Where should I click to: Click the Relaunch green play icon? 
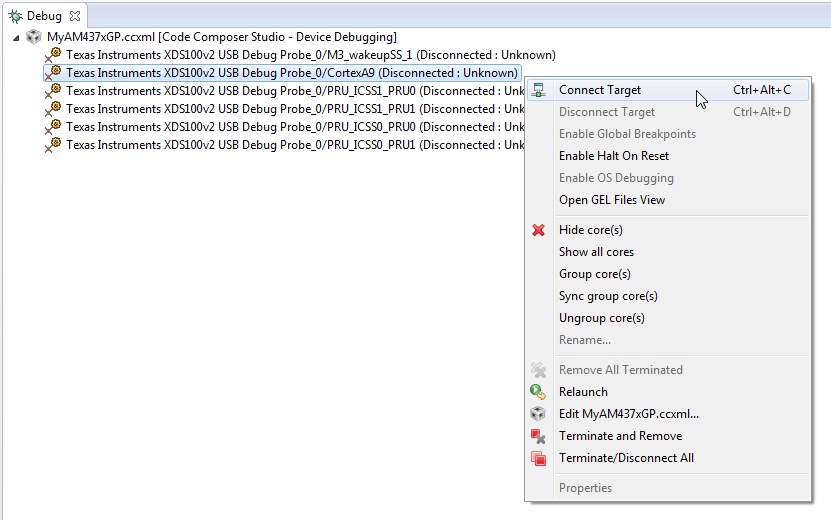[x=539, y=392]
